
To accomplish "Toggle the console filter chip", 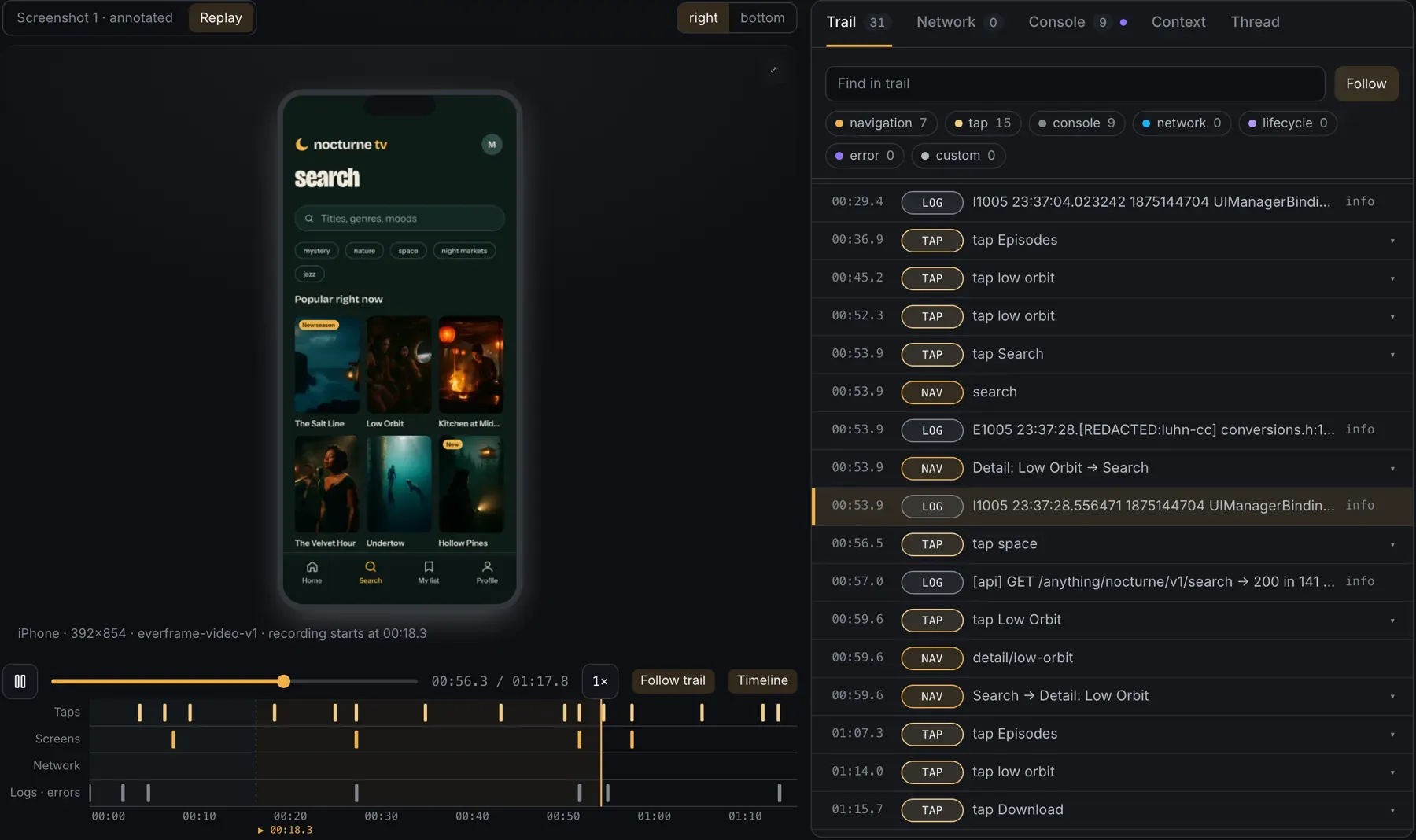I will (x=1077, y=123).
